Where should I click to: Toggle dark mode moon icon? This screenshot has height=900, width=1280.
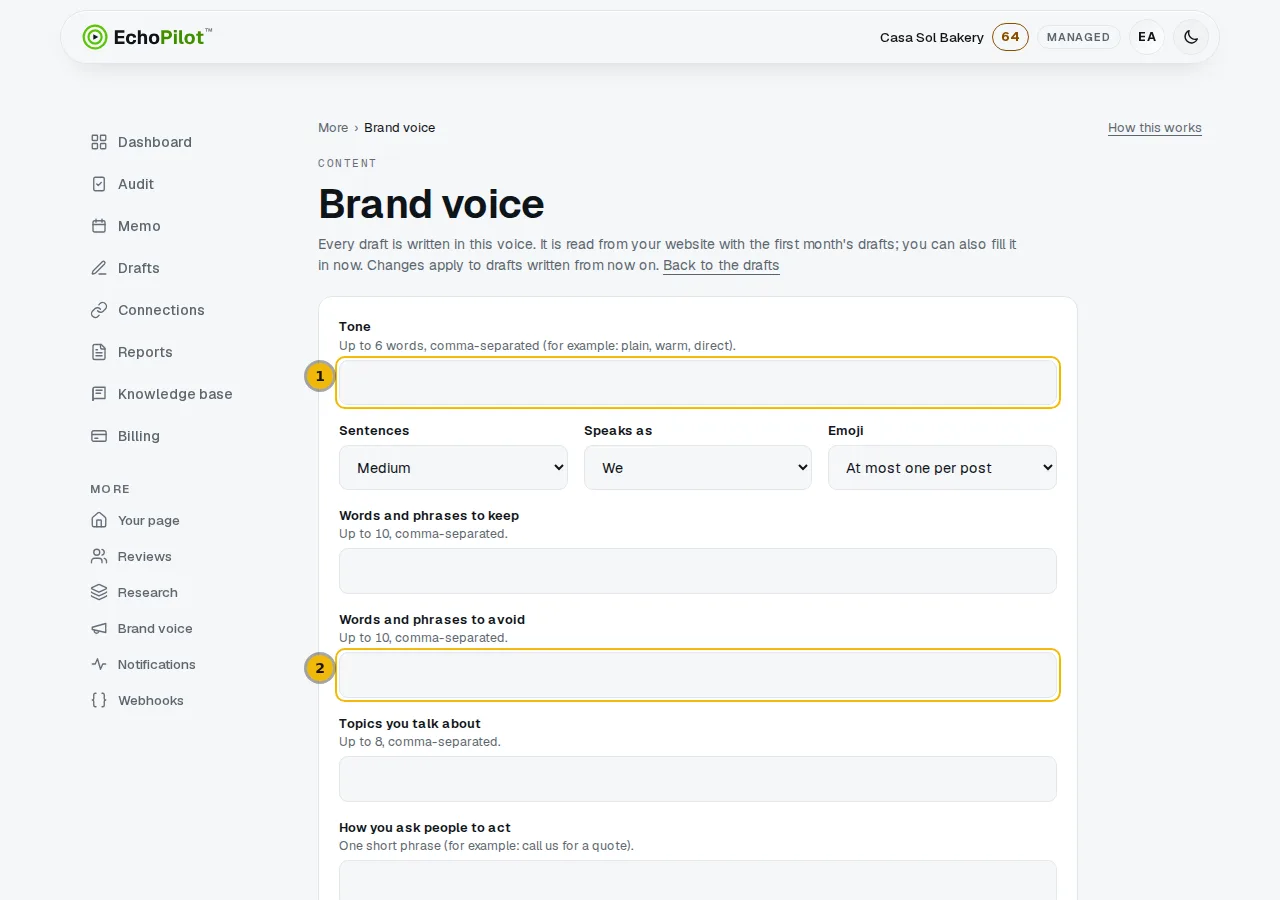click(1191, 37)
